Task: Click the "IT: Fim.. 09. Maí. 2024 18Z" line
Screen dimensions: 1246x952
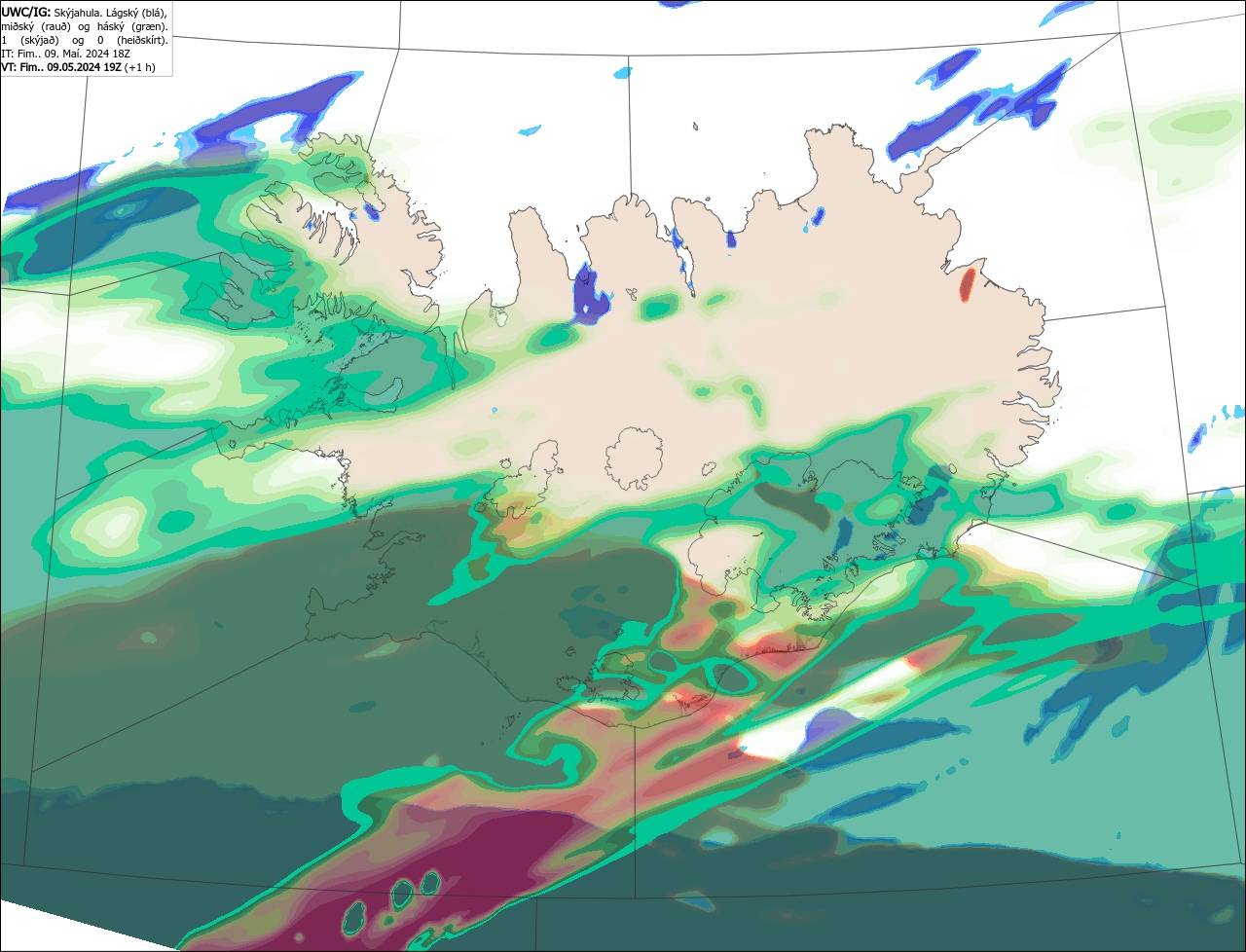Action: pos(65,55)
